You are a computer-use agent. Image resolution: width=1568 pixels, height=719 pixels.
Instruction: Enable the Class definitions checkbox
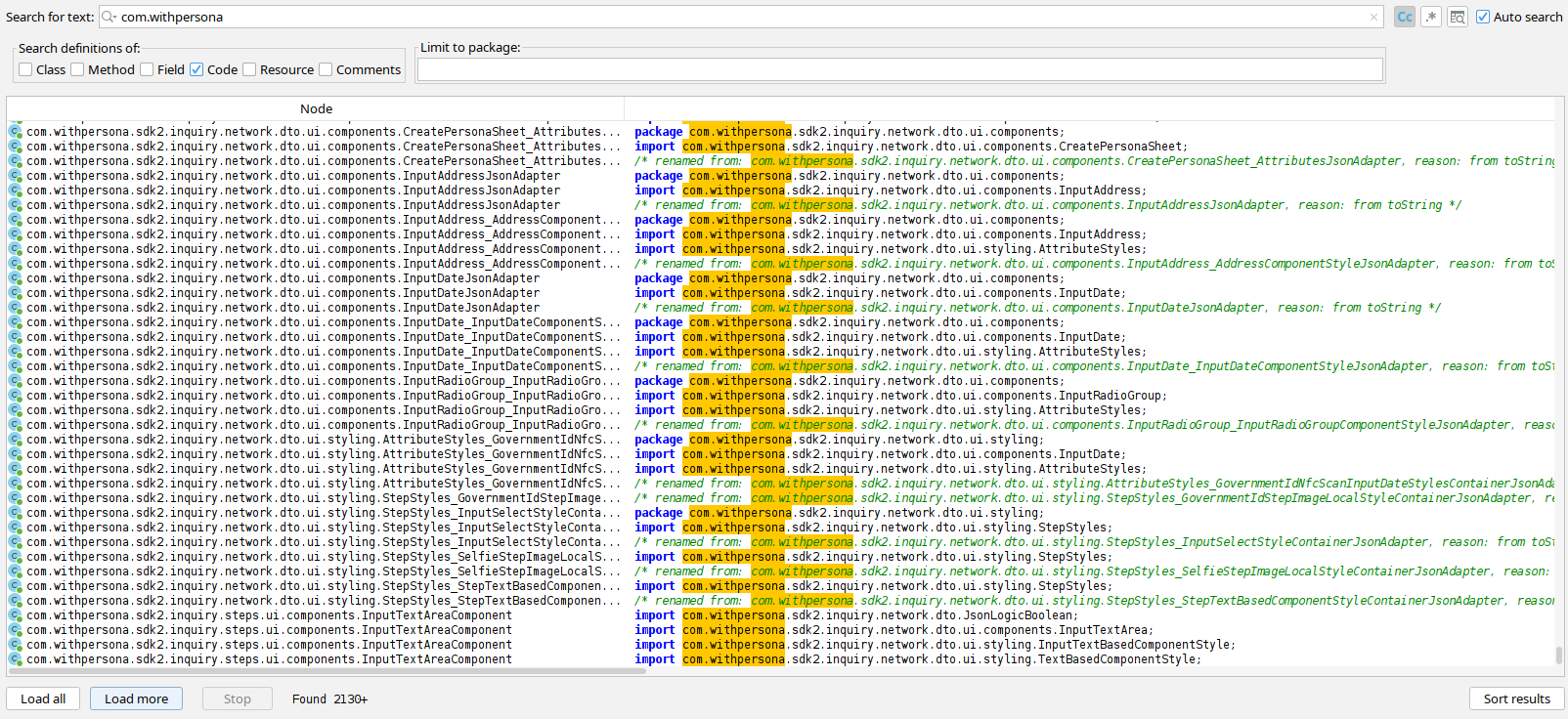[x=25, y=69]
